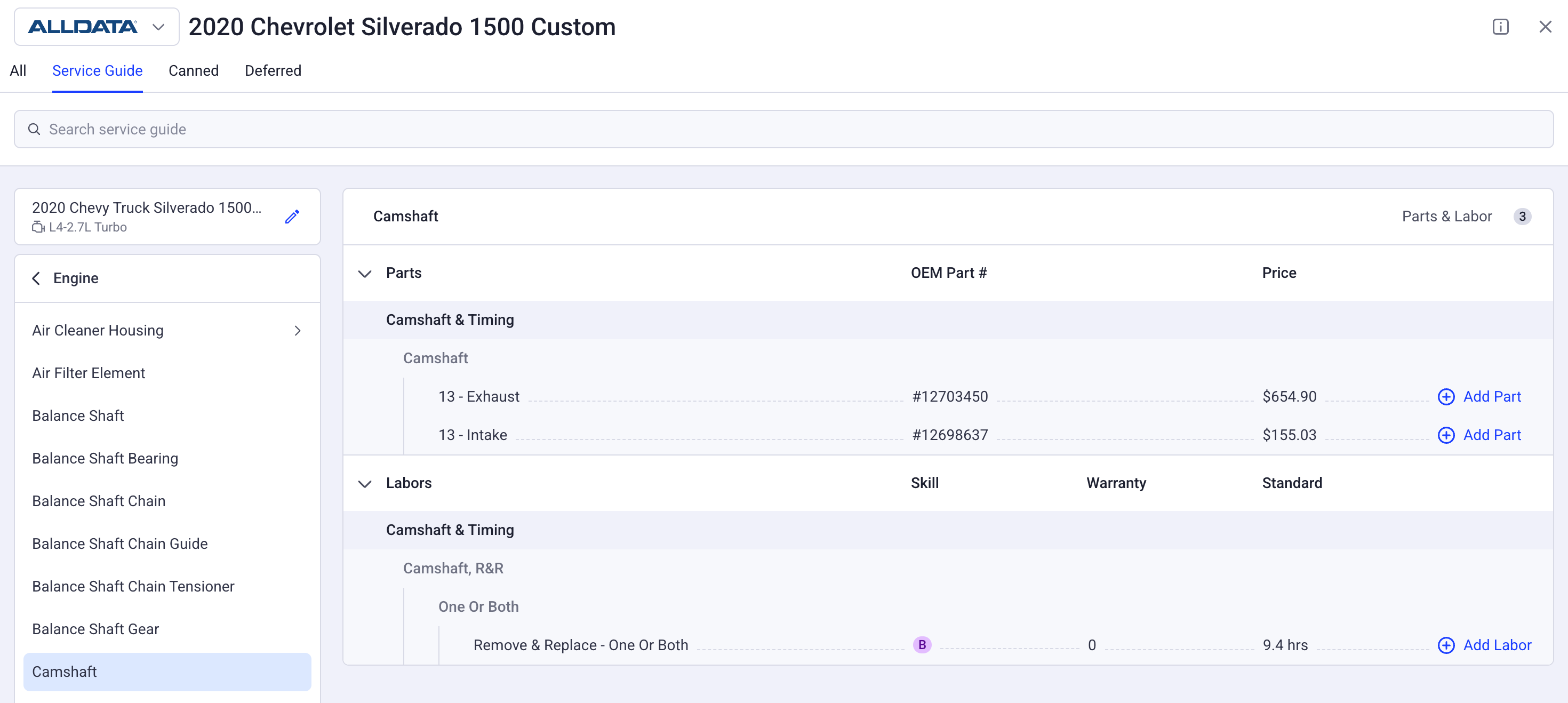
Task: Close the service guide dialog
Action: click(x=1545, y=27)
